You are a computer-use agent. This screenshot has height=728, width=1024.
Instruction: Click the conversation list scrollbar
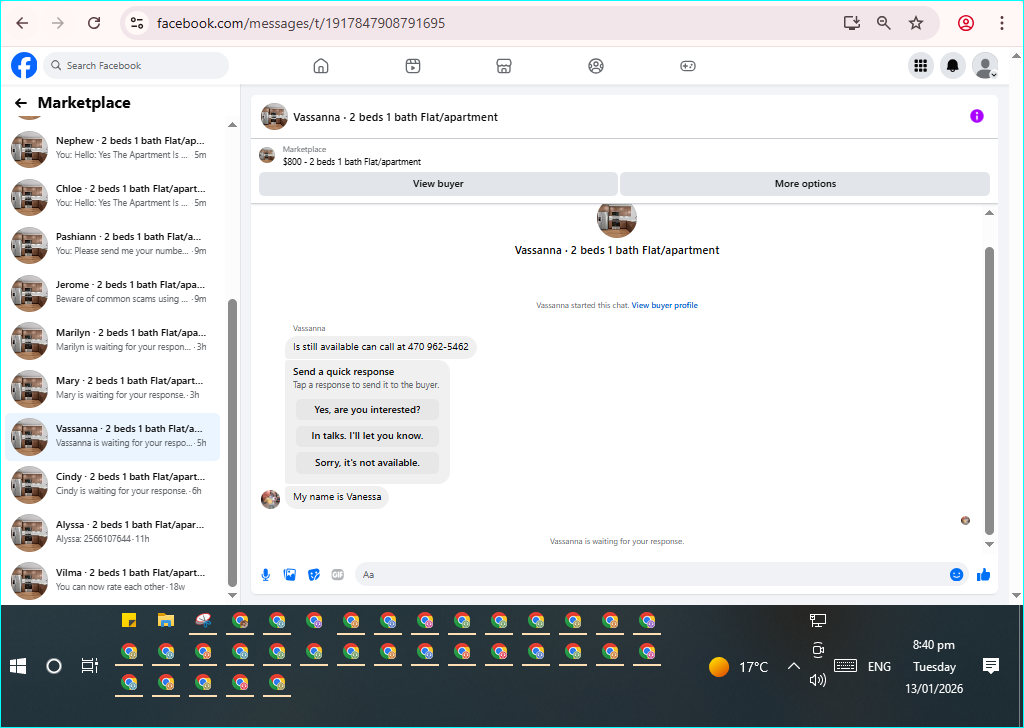pyautogui.click(x=232, y=443)
